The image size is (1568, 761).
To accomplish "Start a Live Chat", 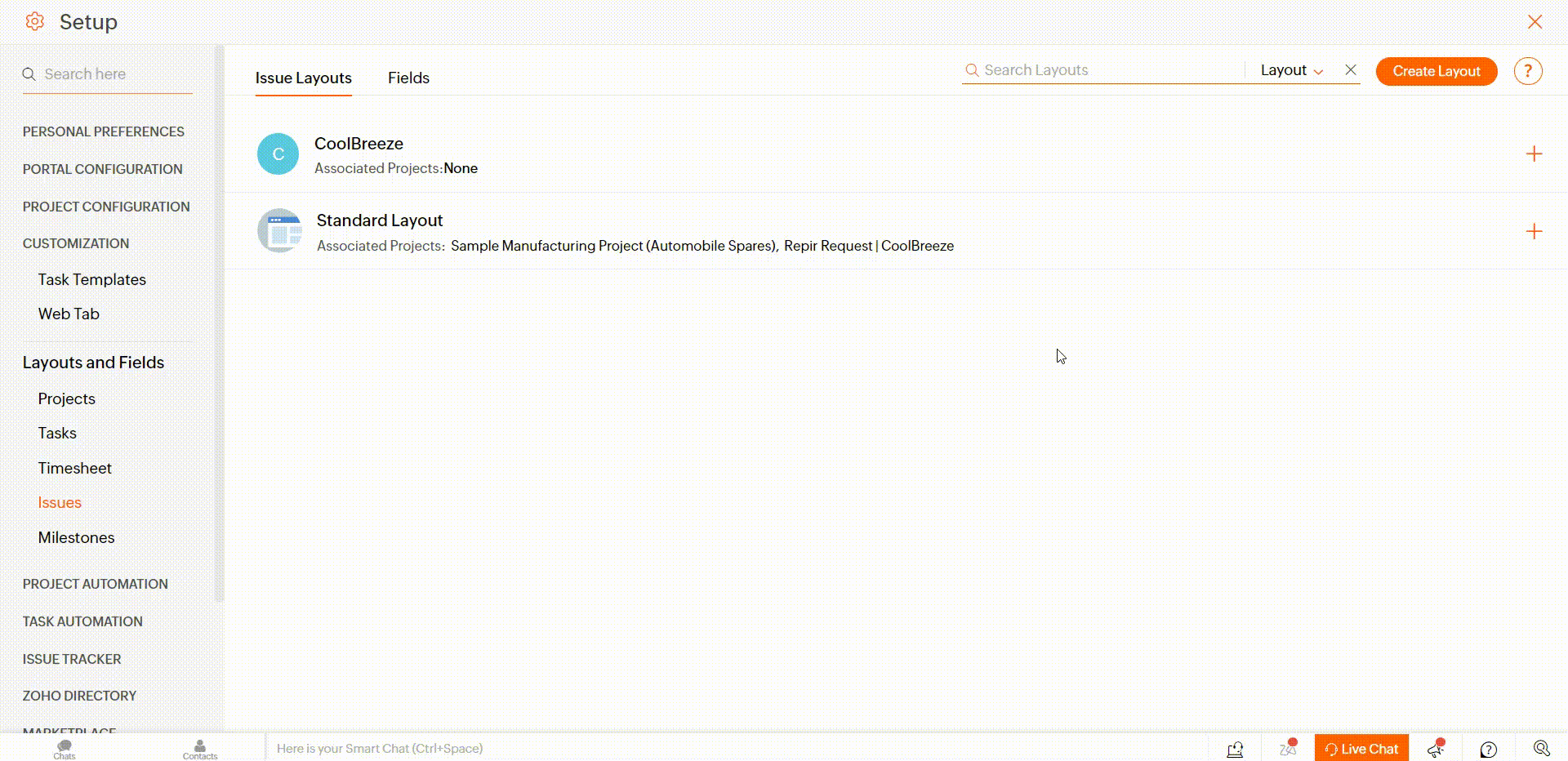I will (x=1361, y=749).
